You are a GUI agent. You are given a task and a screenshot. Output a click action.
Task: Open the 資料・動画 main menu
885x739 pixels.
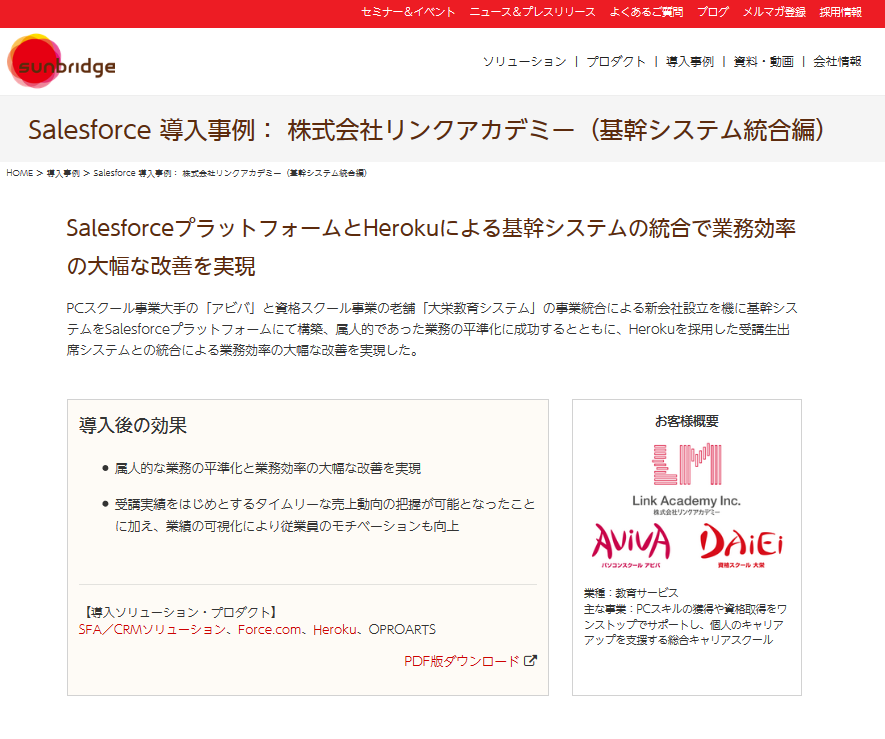[x=763, y=62]
